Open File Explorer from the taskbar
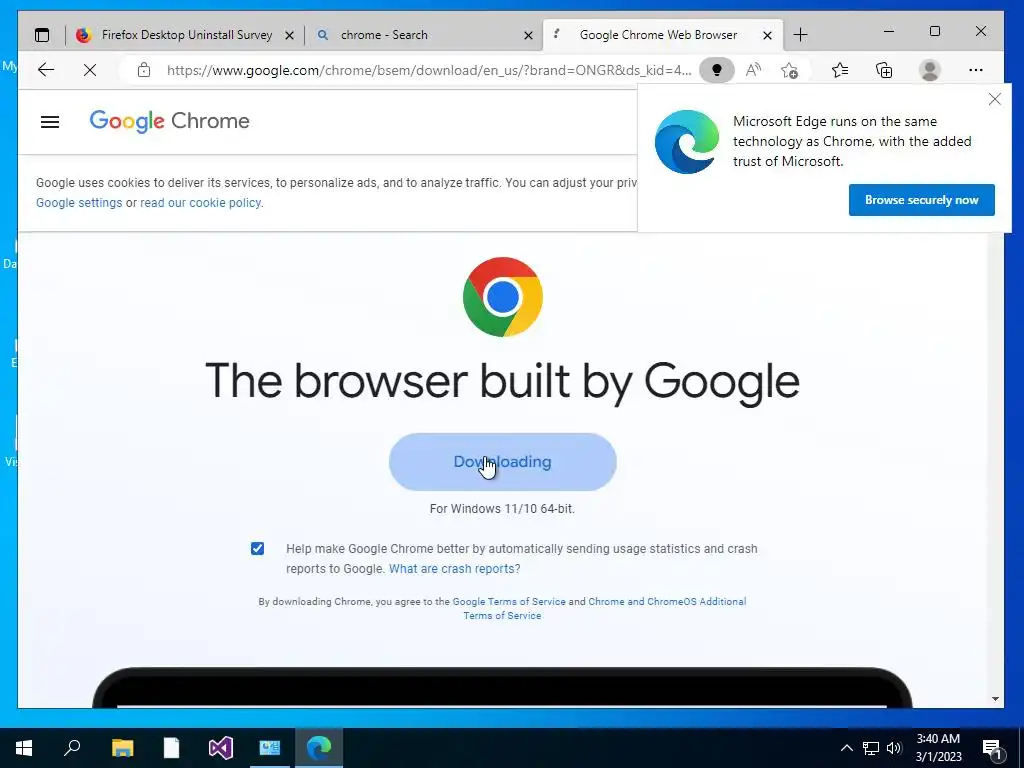 123,748
